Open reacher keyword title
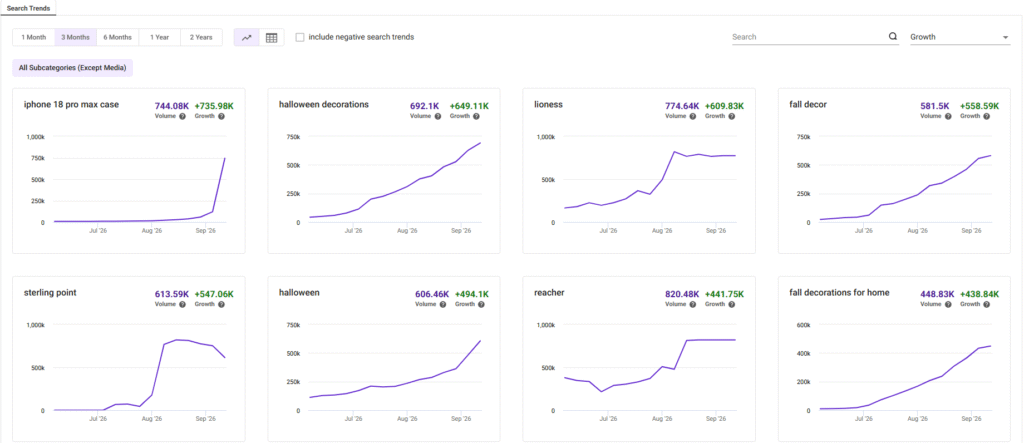Image resolution: width=1024 pixels, height=443 pixels. [x=549, y=293]
